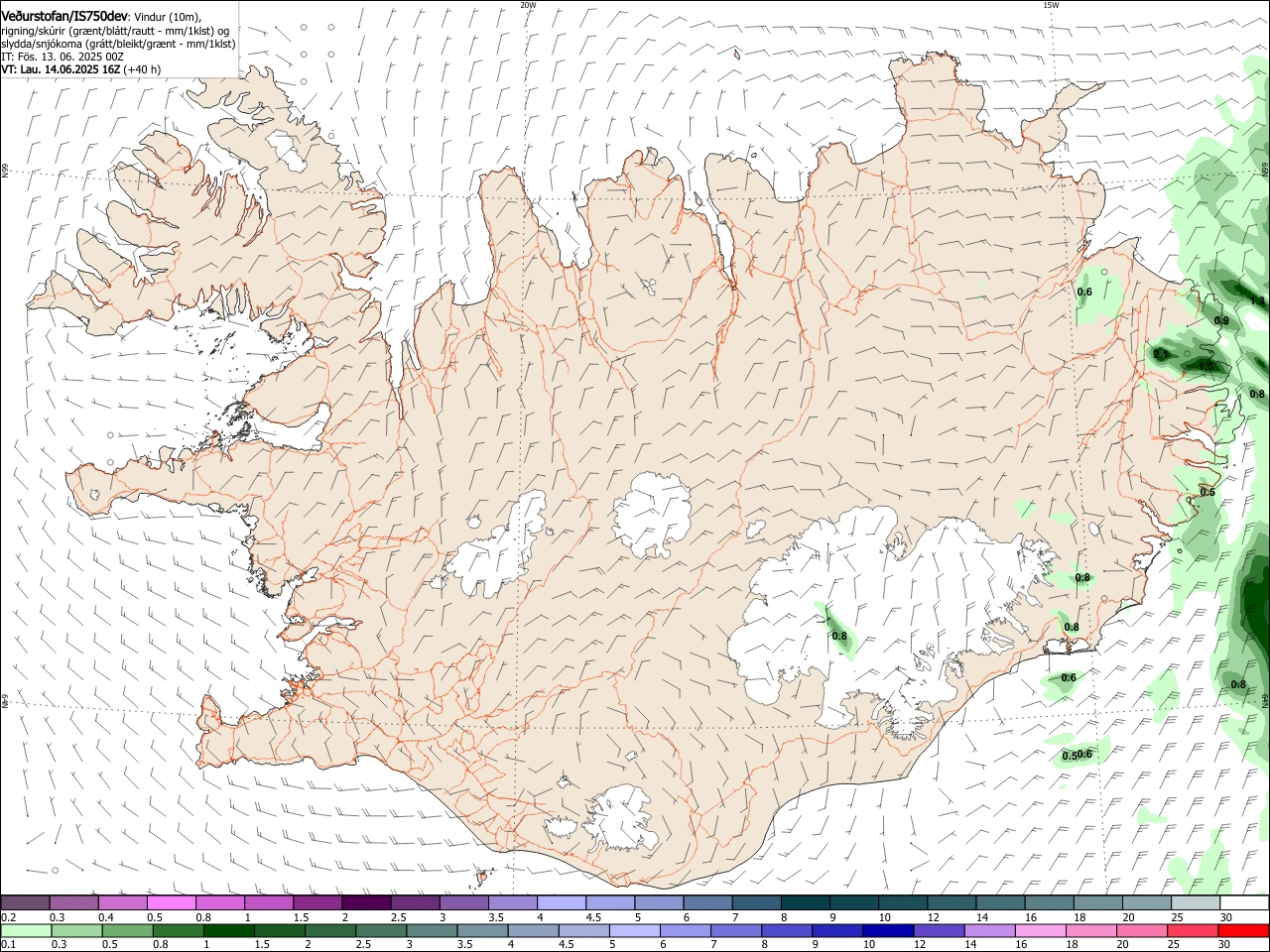Viewport: 1270px width, 952px height.
Task: Select the blue 9 mm rain legend swatch
Action: [838, 931]
